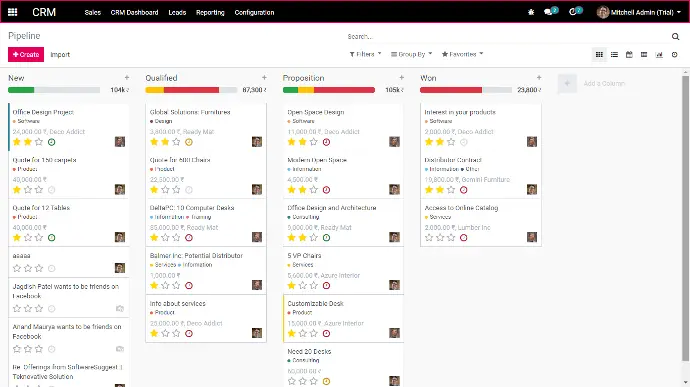Switch to Calendar view
This screenshot has height=387, width=690.
(x=629, y=55)
